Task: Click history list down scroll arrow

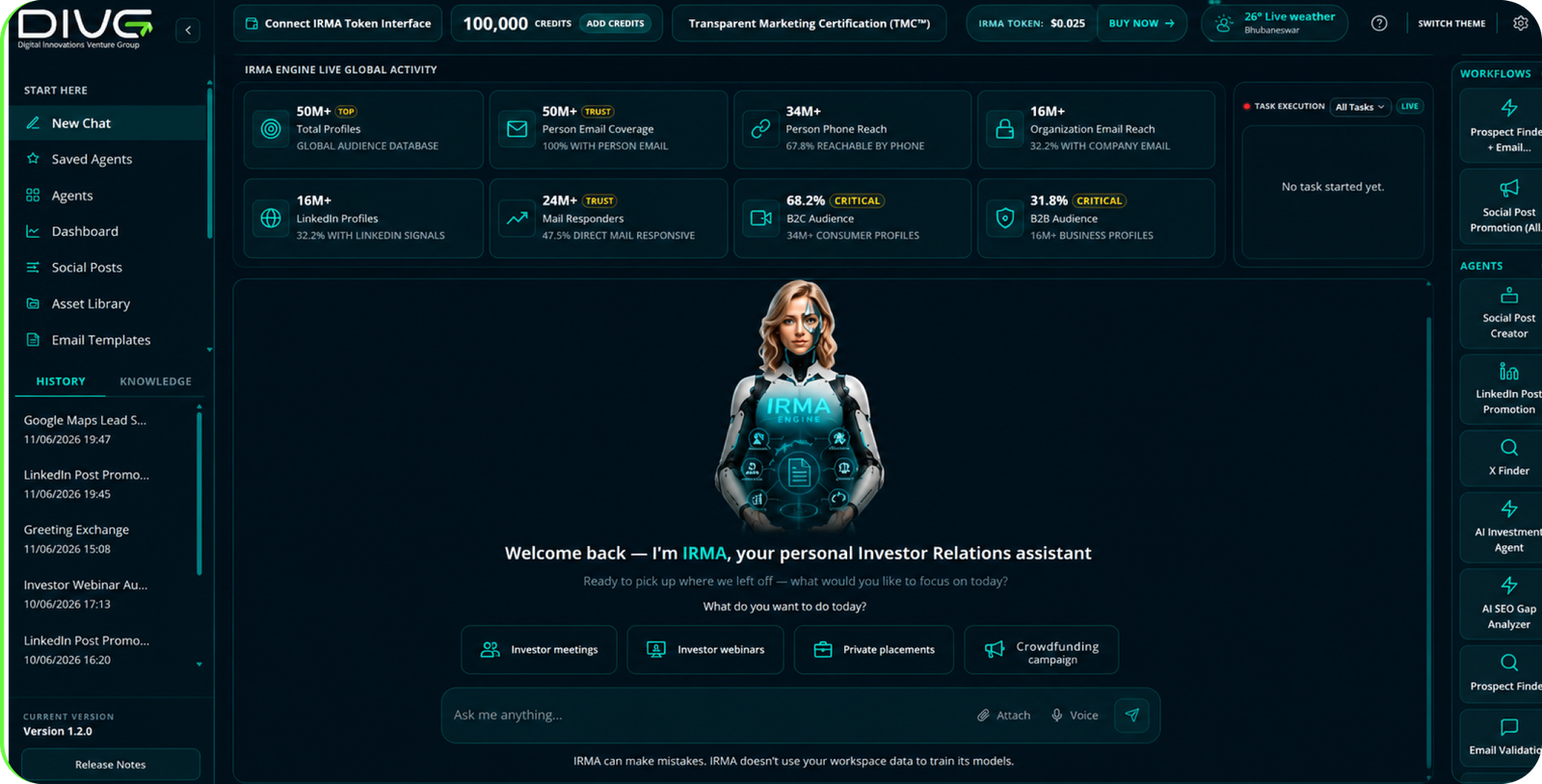Action: click(x=199, y=665)
